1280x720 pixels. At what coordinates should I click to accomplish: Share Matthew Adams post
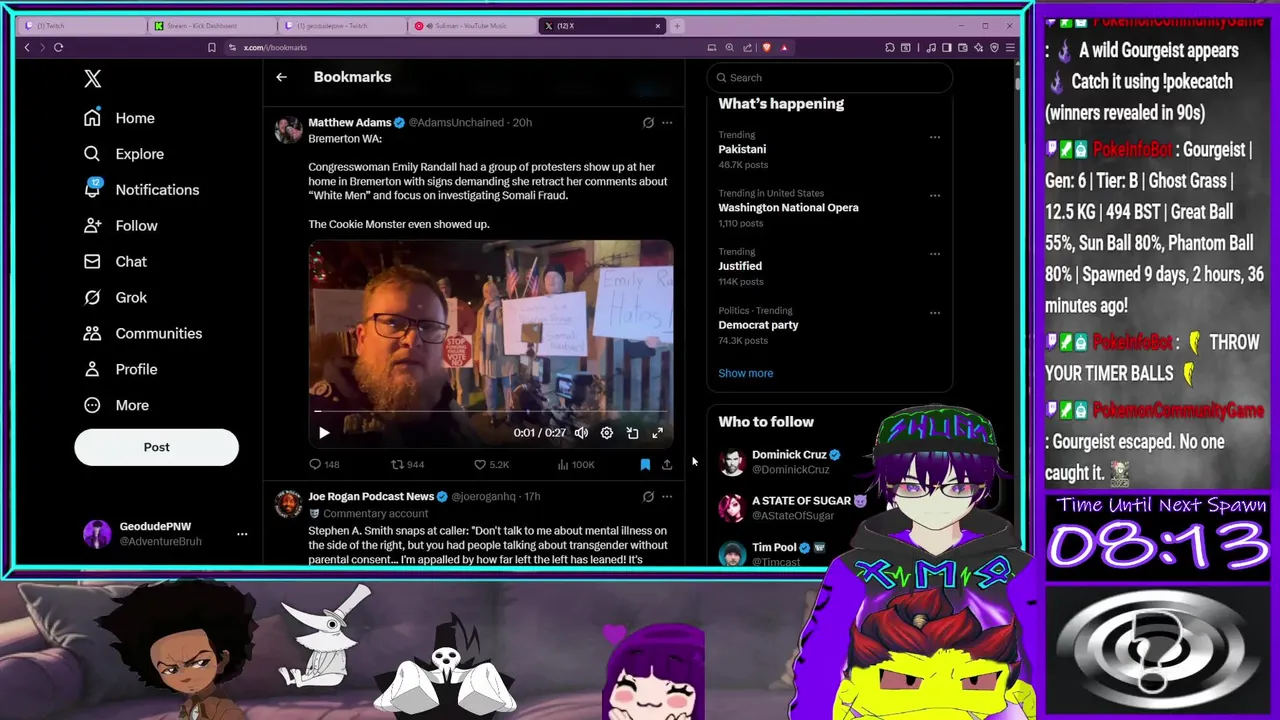(667, 464)
